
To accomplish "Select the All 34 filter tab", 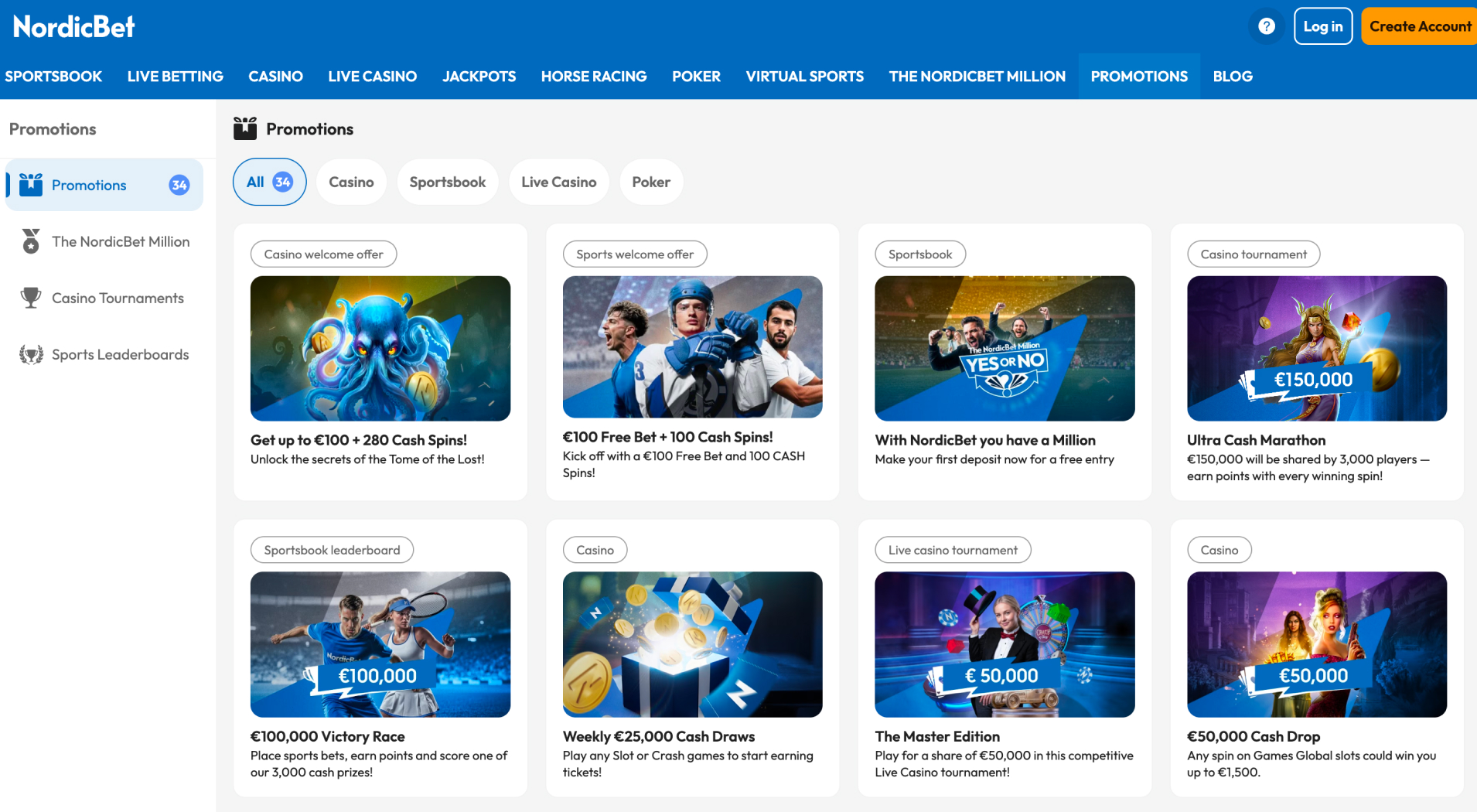I will [270, 182].
